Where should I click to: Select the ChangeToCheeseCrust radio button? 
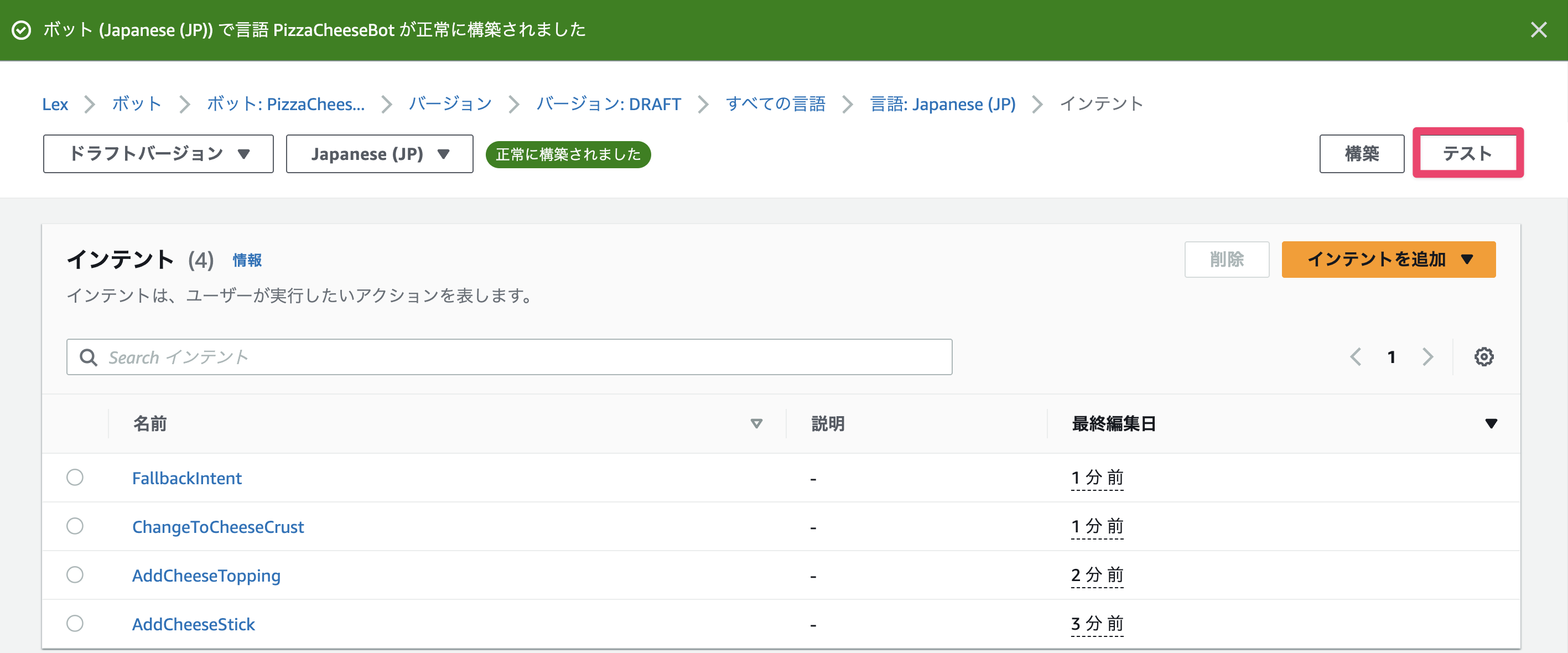point(75,526)
